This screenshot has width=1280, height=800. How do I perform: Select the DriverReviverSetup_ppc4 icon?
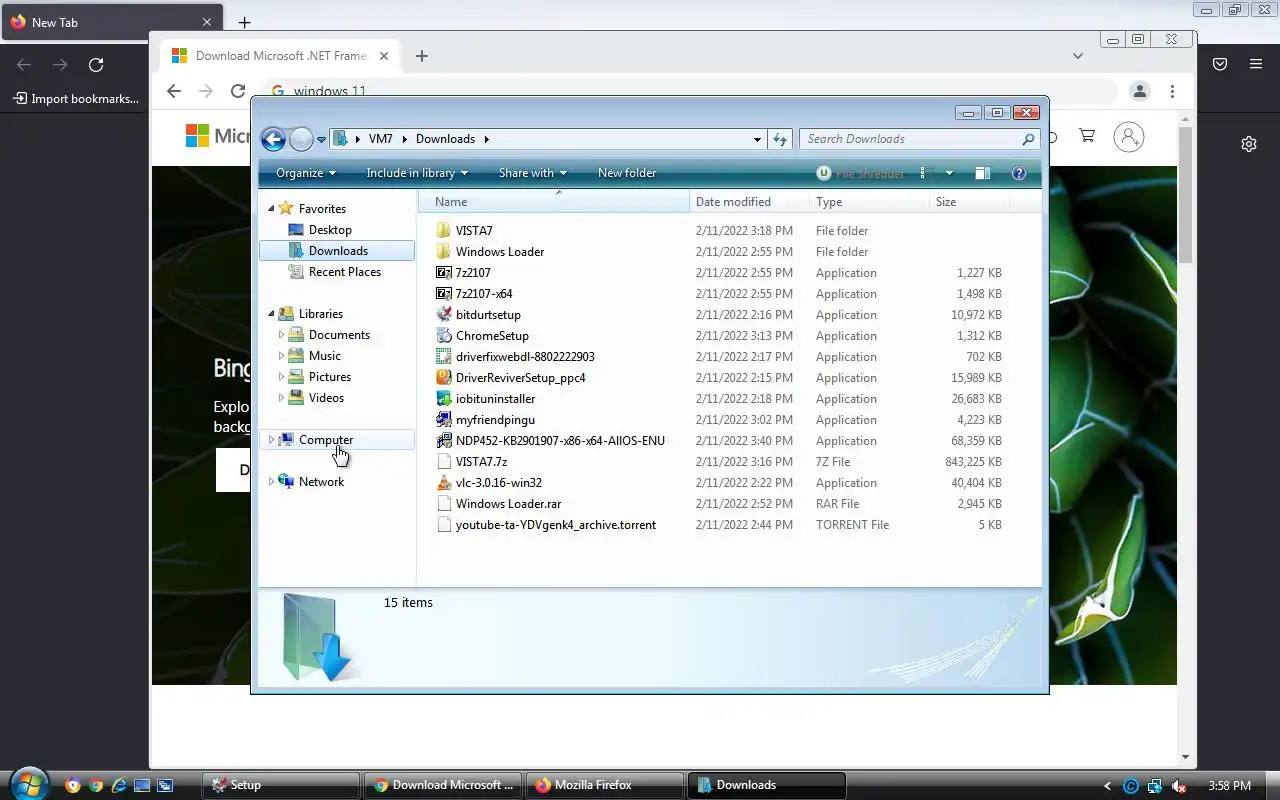(444, 377)
